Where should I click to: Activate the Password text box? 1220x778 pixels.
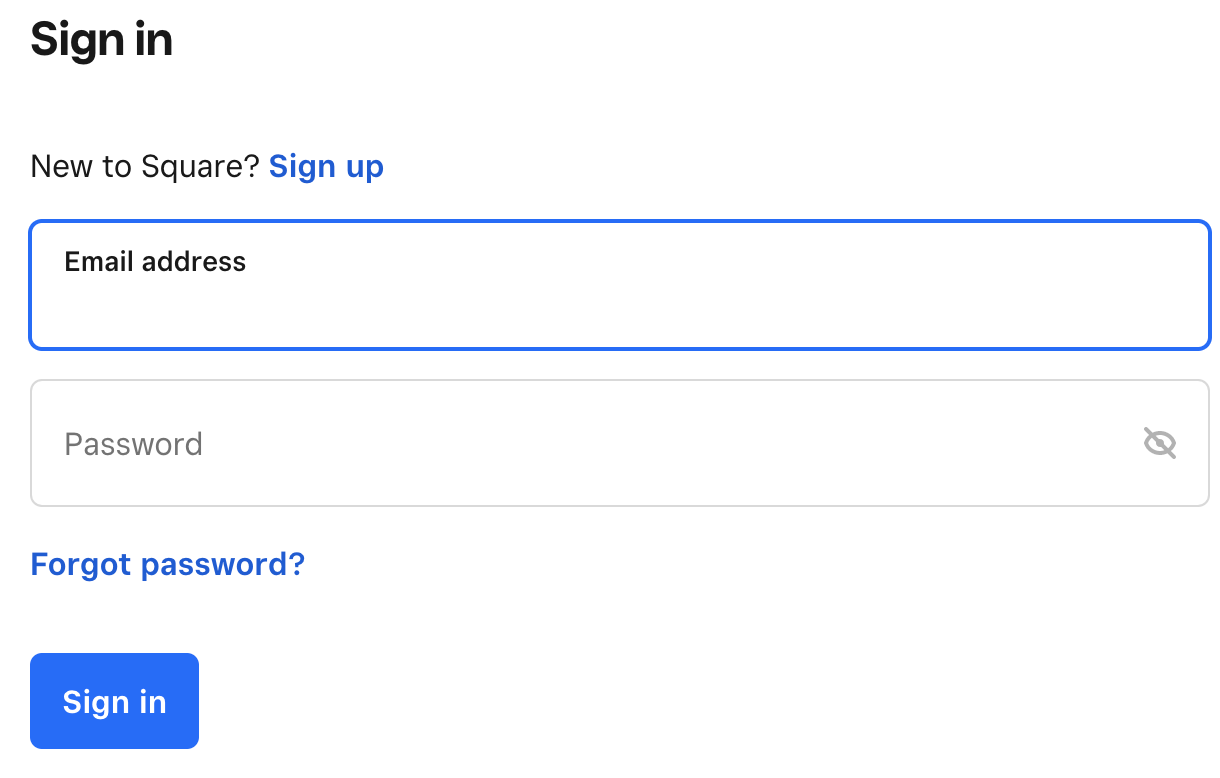click(x=620, y=443)
